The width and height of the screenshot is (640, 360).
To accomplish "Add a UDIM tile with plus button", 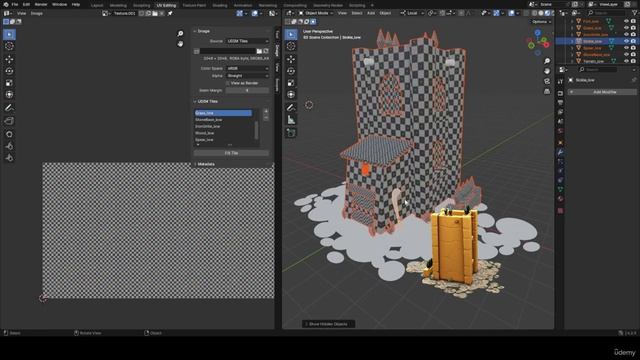I will click(x=266, y=111).
